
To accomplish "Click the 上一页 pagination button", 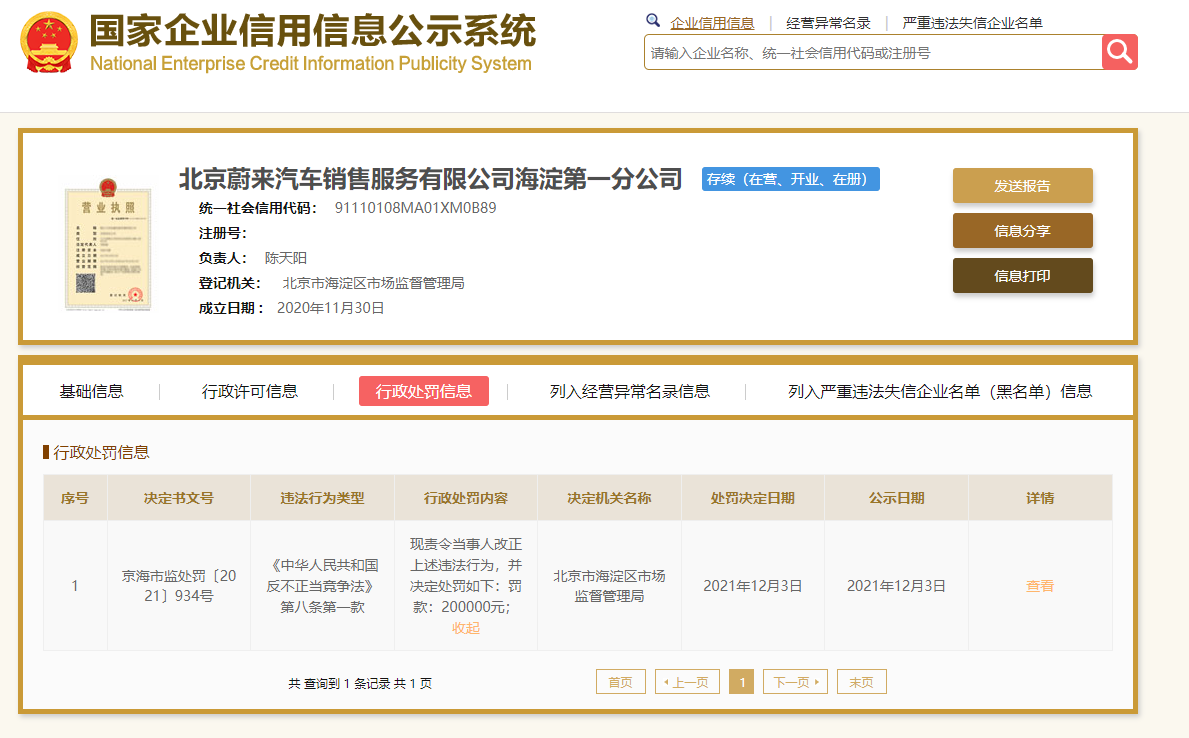I will (x=687, y=682).
